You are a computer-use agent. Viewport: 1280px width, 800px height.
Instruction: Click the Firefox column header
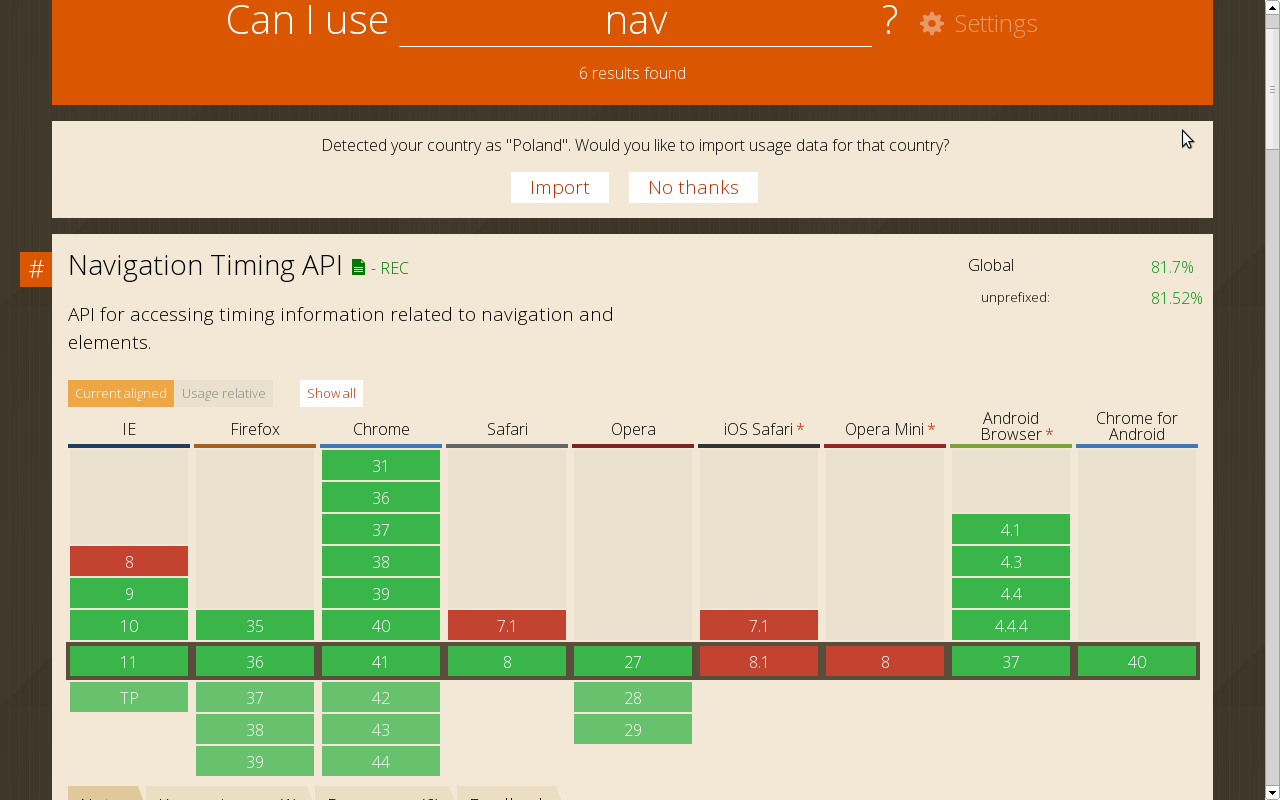coord(255,429)
